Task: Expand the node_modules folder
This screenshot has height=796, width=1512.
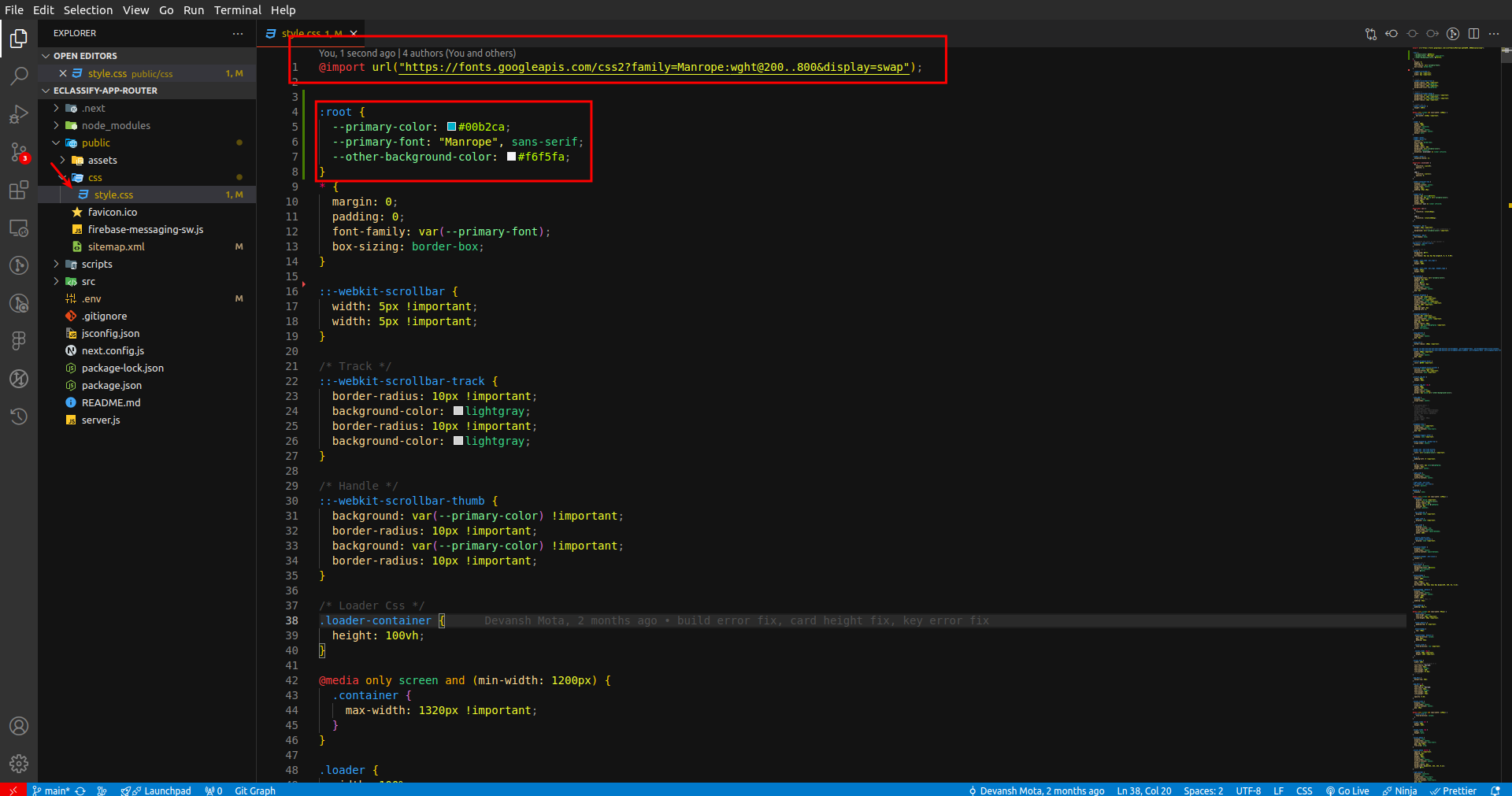Action: (x=116, y=125)
